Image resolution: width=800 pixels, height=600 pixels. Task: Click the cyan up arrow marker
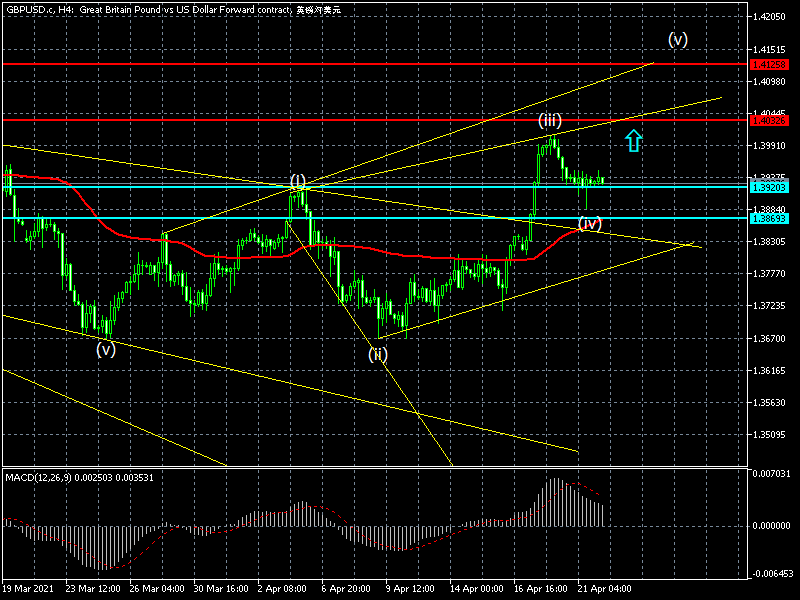point(633,140)
